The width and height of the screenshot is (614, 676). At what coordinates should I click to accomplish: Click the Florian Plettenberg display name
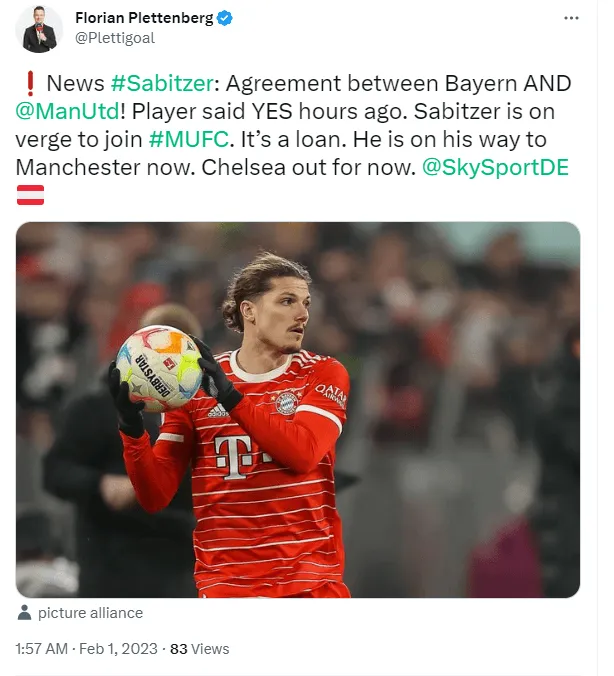144,18
